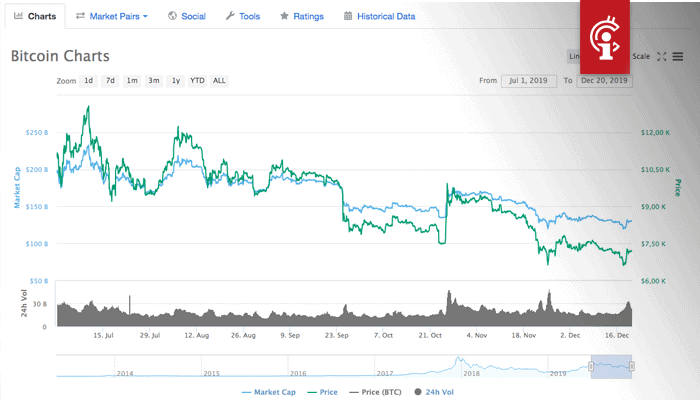The height and width of the screenshot is (400, 700).
Task: Open the Tools tab
Action: [243, 16]
